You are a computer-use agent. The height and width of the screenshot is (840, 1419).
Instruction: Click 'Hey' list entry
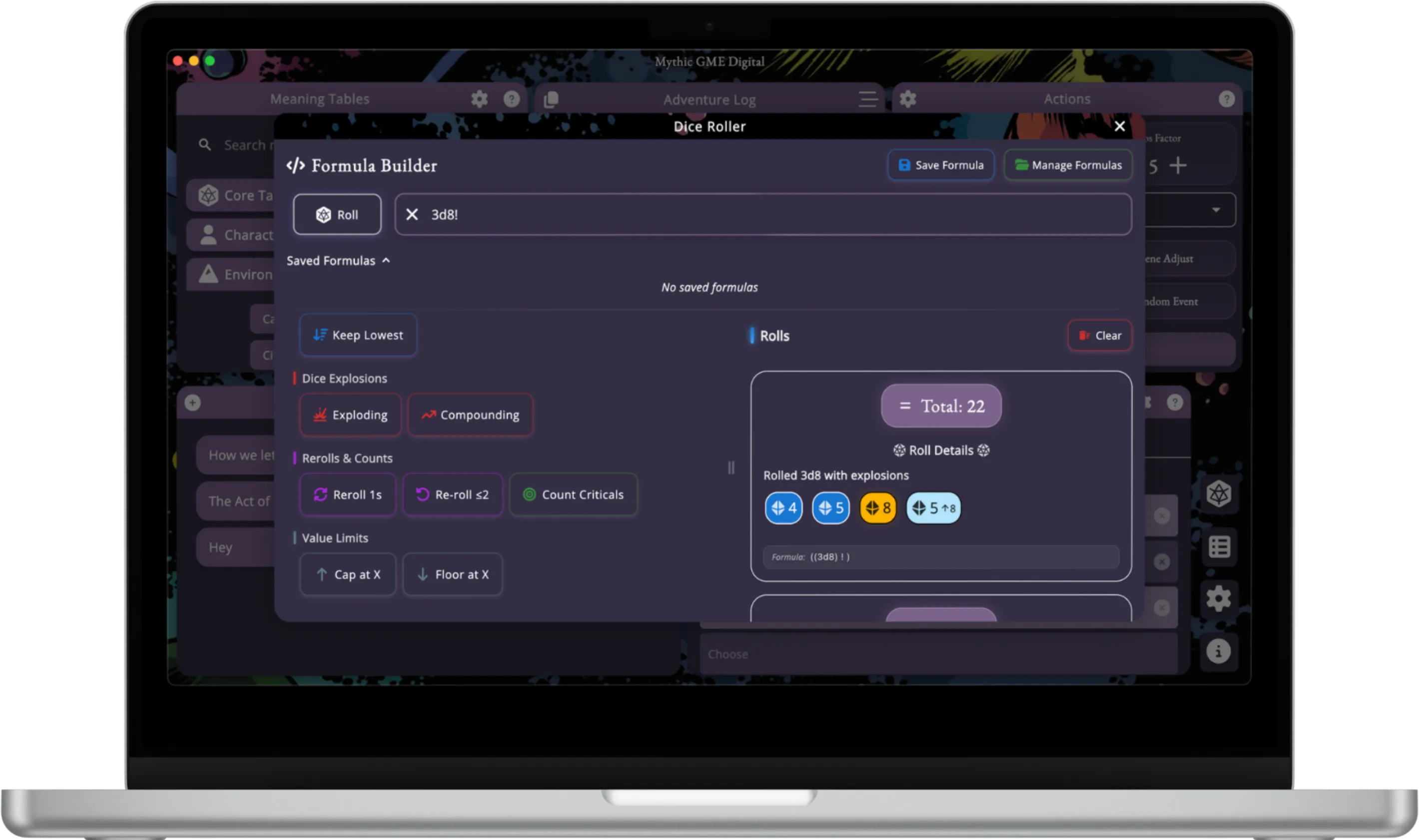click(235, 547)
